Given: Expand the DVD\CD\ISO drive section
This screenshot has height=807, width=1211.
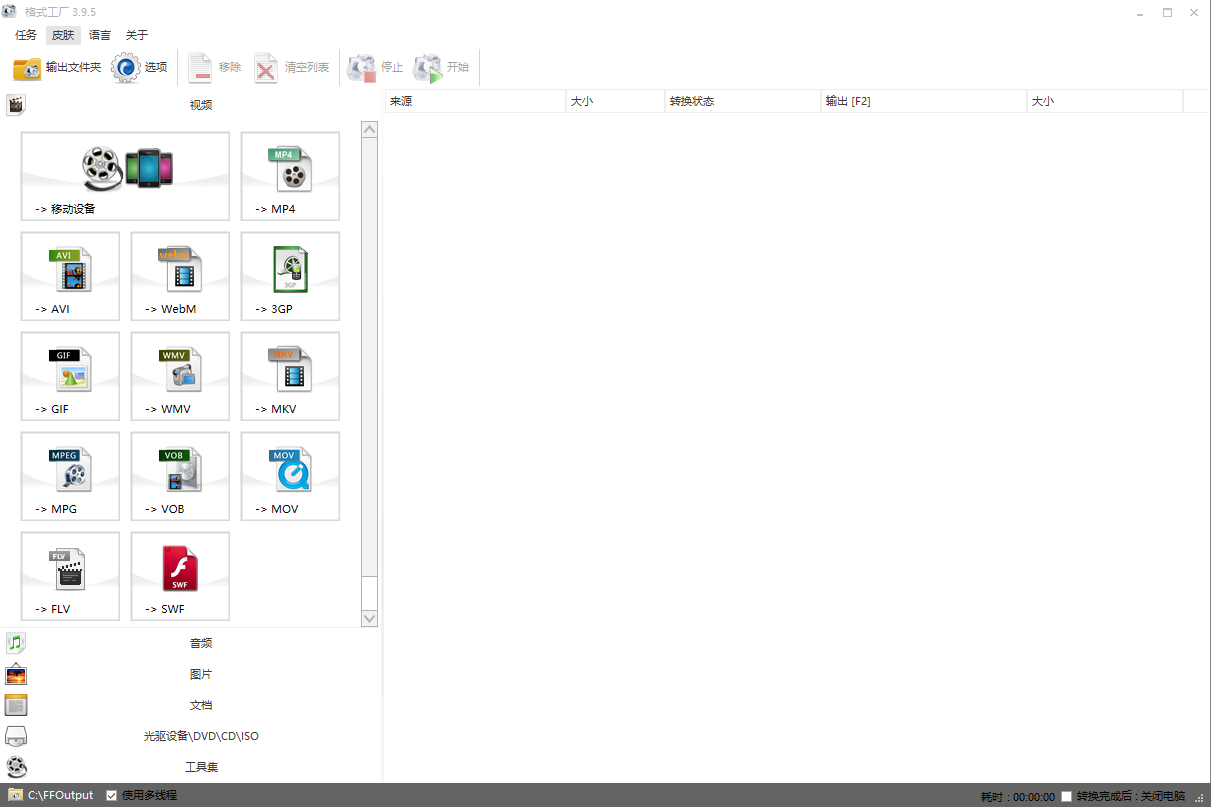Looking at the screenshot, I should coord(201,736).
